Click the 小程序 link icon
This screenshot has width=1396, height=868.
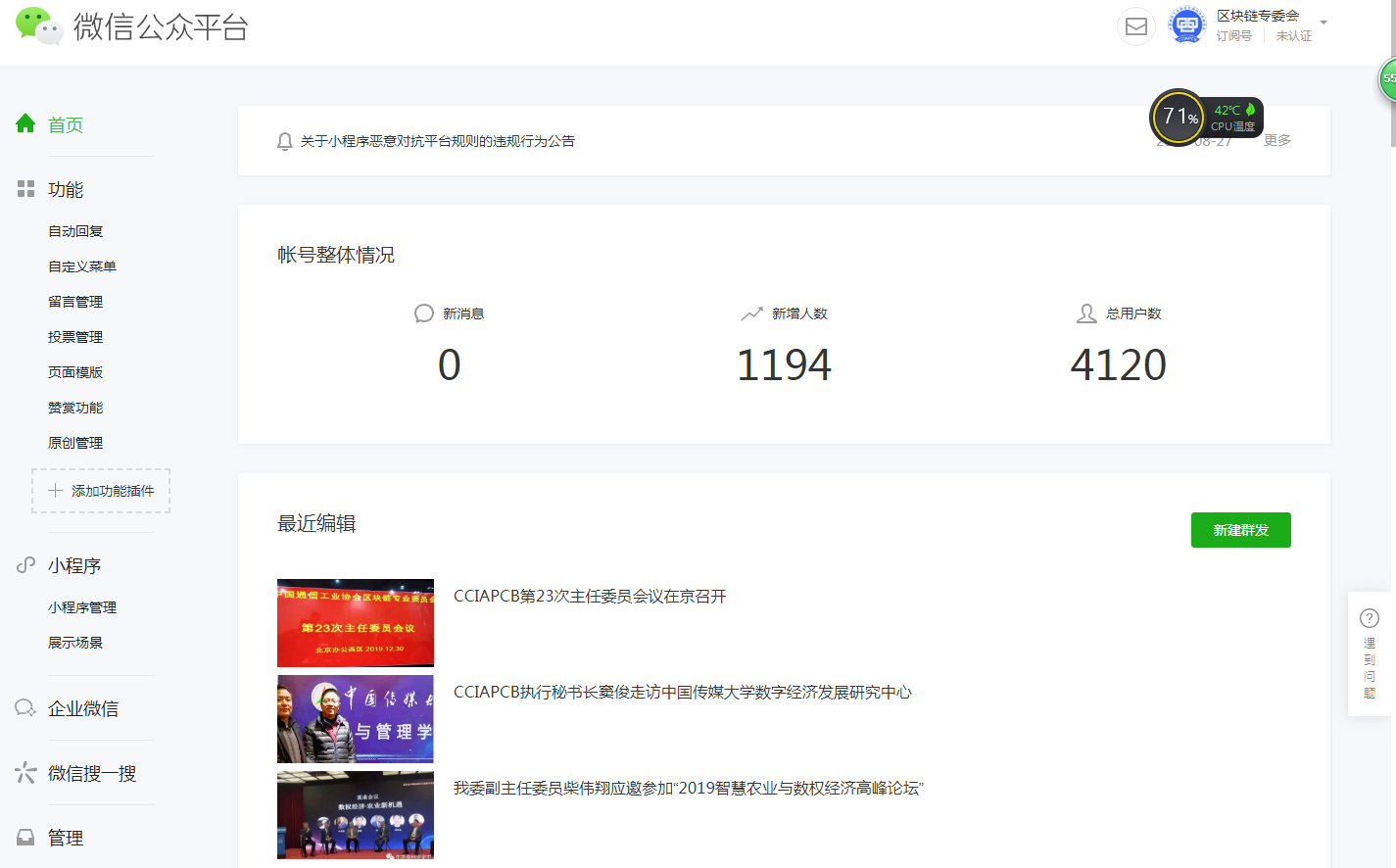click(x=25, y=565)
